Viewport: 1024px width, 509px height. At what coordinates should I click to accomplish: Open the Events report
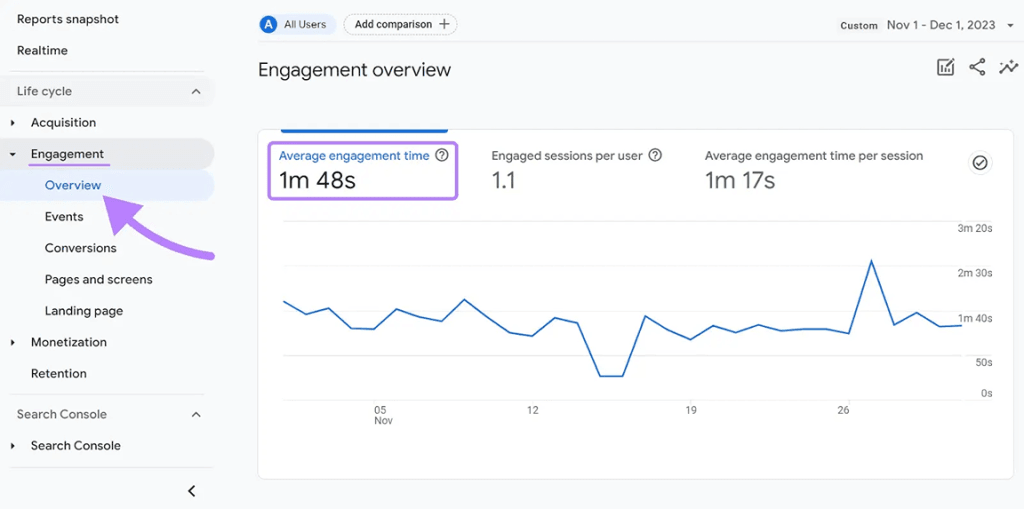click(64, 217)
